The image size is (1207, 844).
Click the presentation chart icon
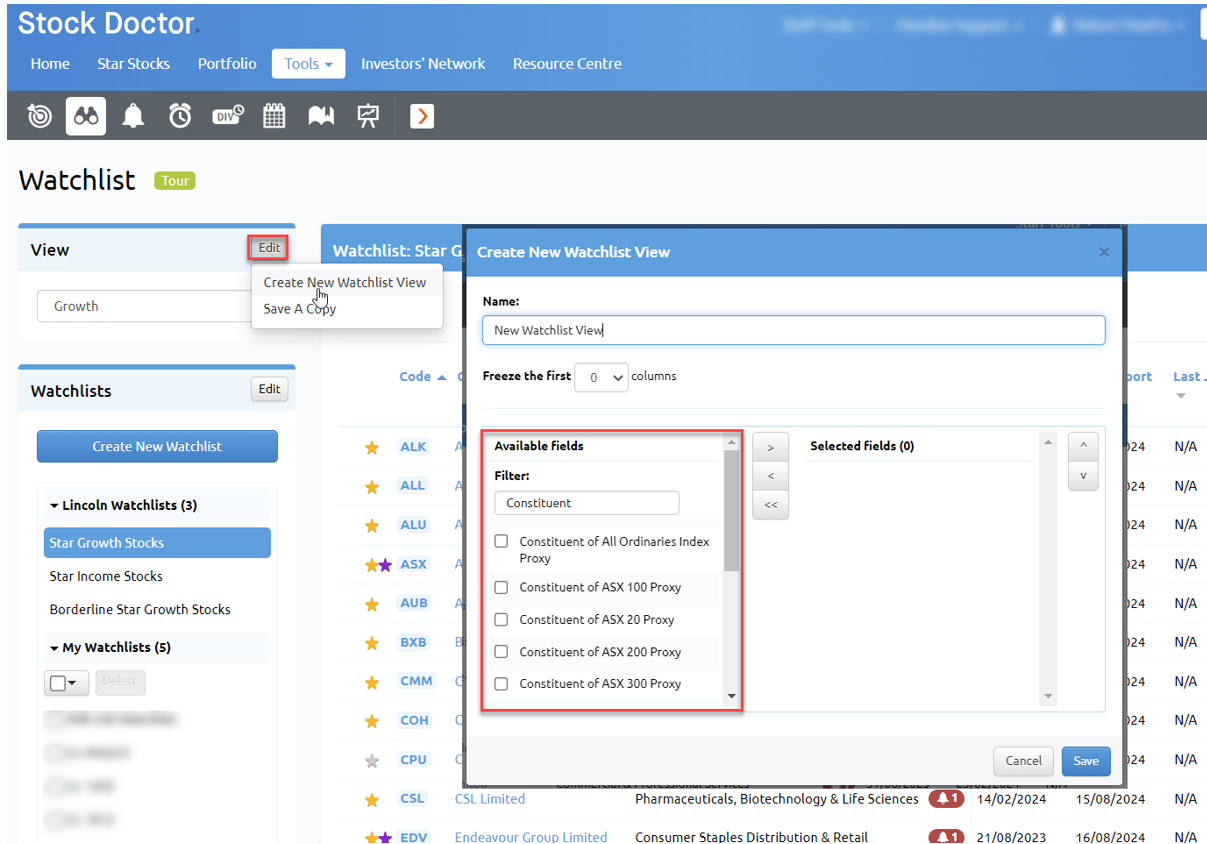[x=368, y=116]
